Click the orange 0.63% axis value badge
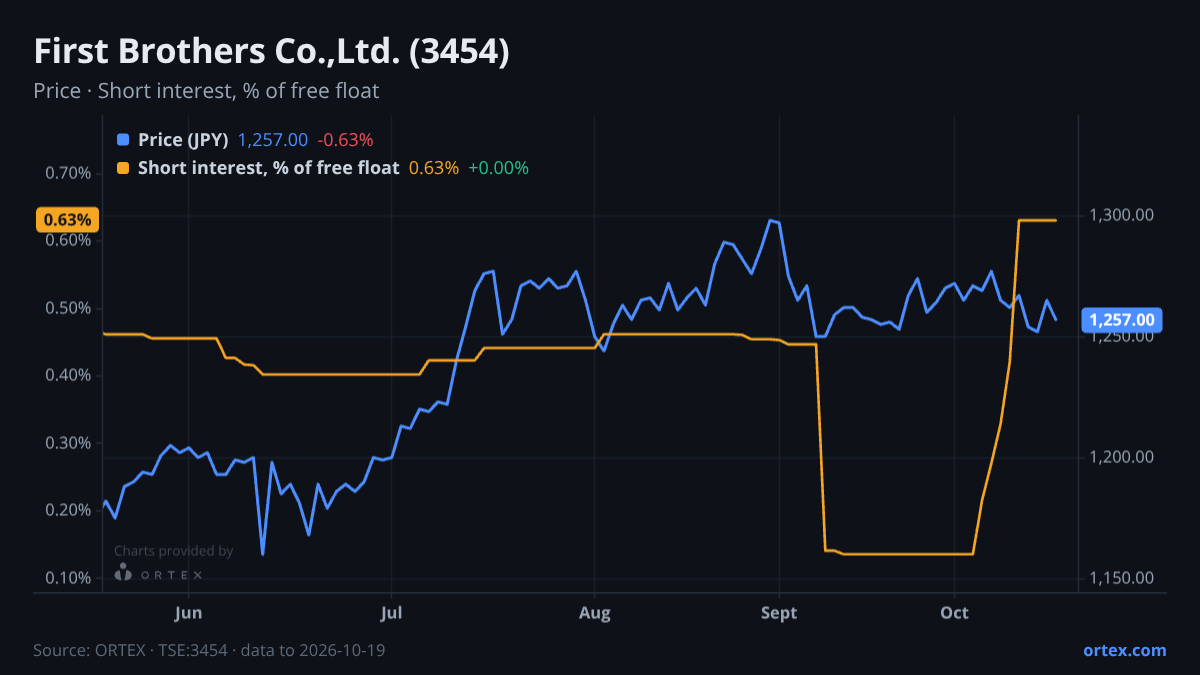Viewport: 1200px width, 675px height. (x=69, y=220)
